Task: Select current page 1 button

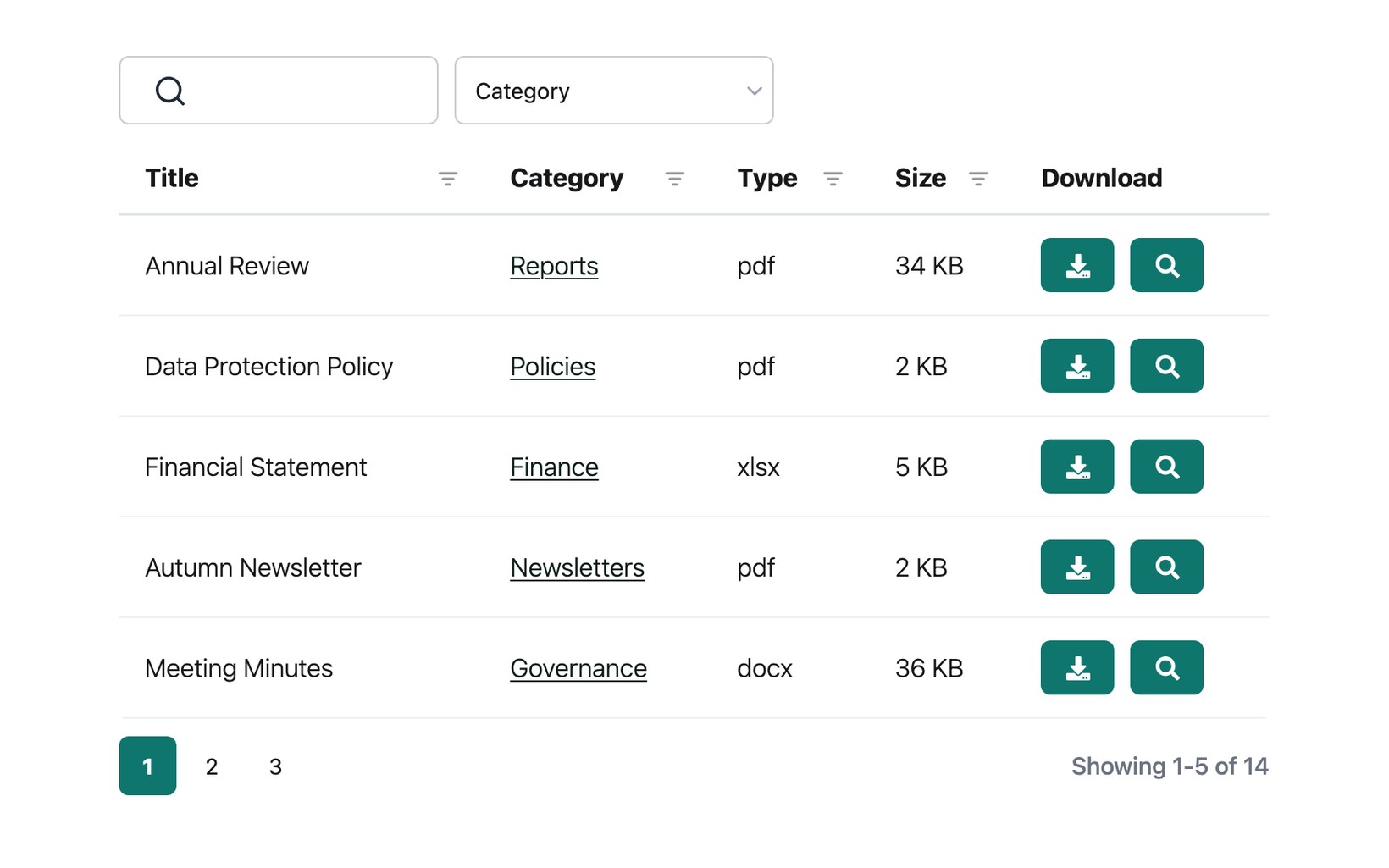Action: pos(147,766)
